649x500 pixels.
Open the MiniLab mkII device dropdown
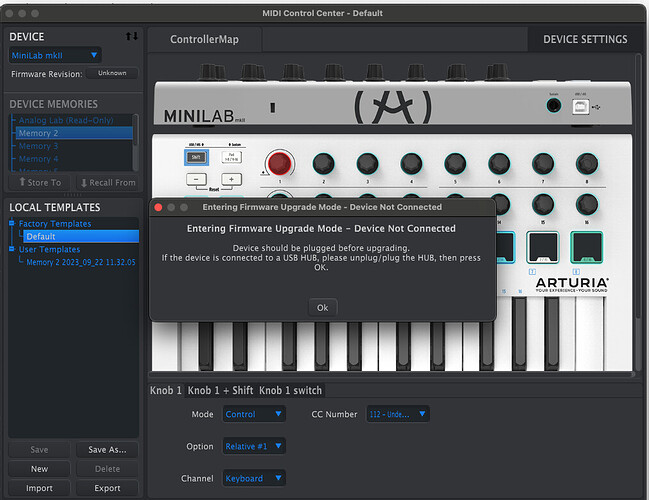[55, 55]
